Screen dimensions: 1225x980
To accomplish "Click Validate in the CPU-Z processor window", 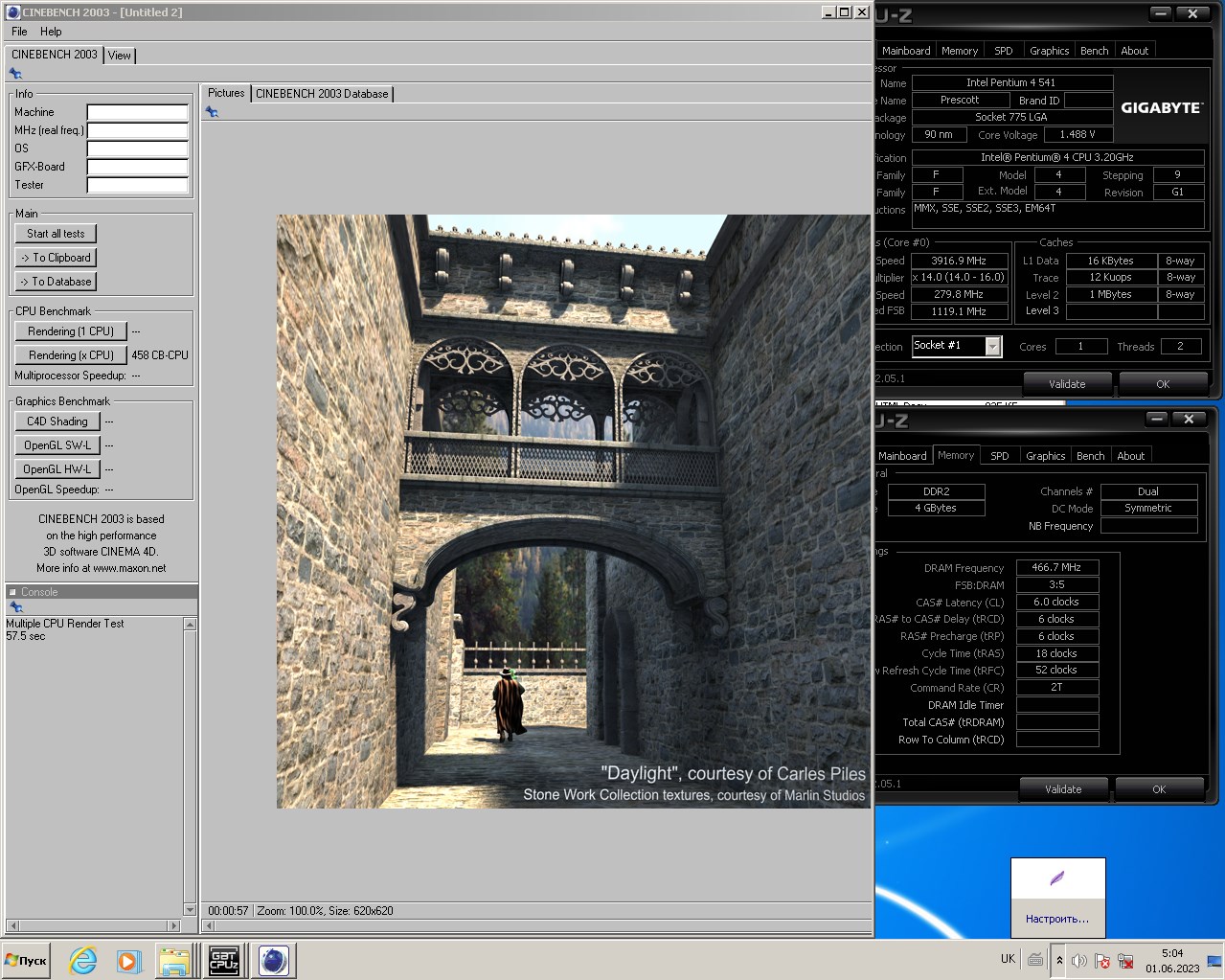I will (1067, 384).
